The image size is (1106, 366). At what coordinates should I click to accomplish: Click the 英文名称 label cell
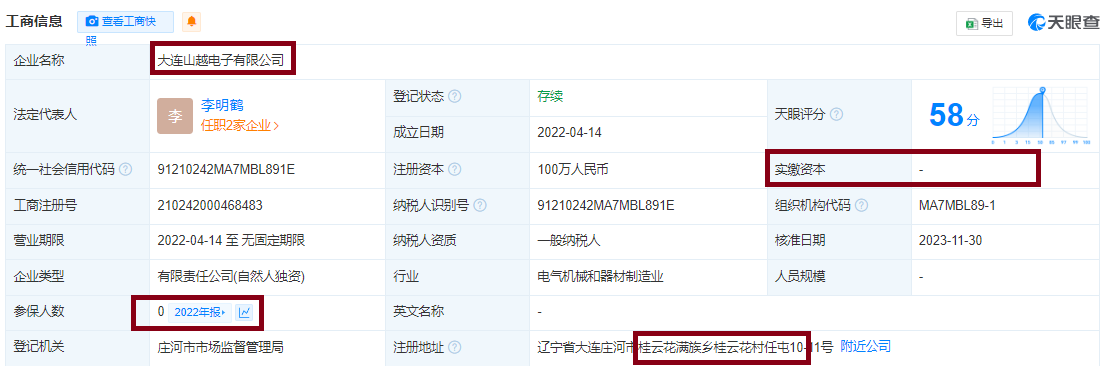[457, 312]
